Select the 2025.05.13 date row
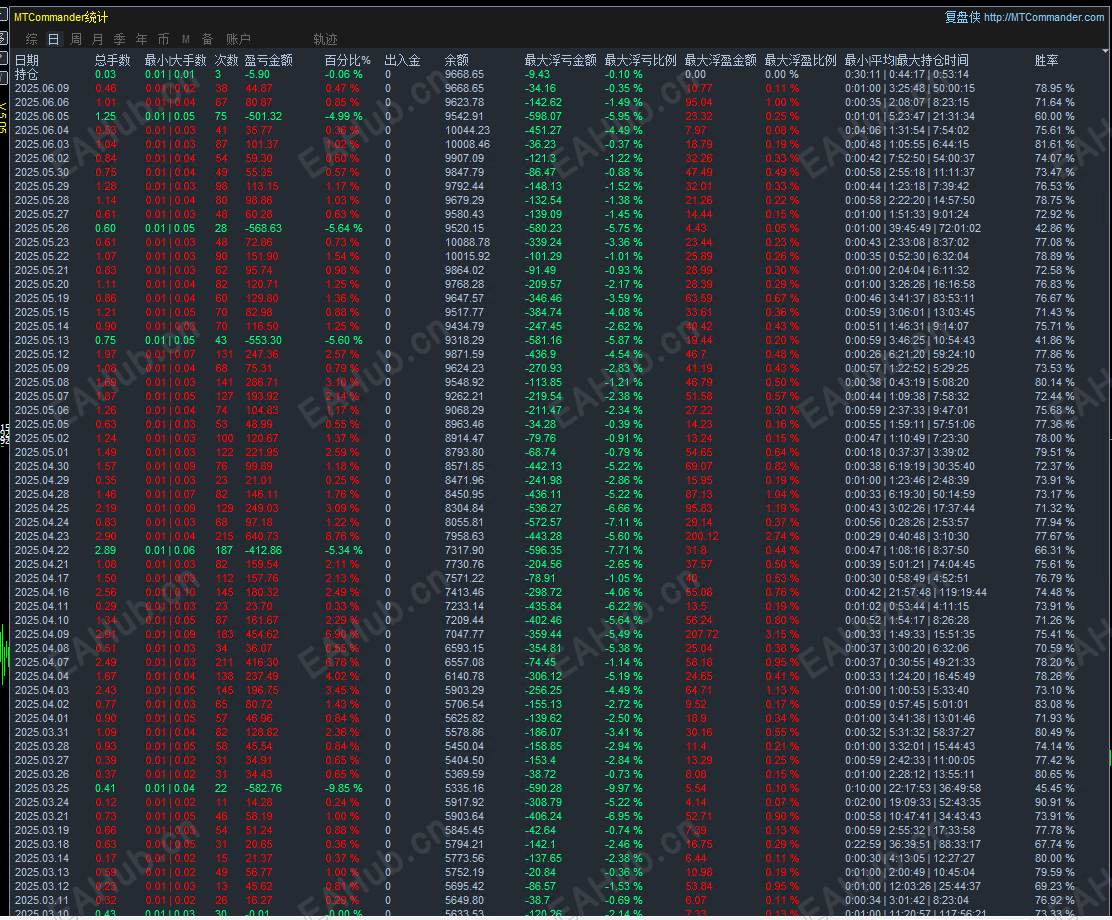Viewport: 1112px width, 920px height. point(42,340)
